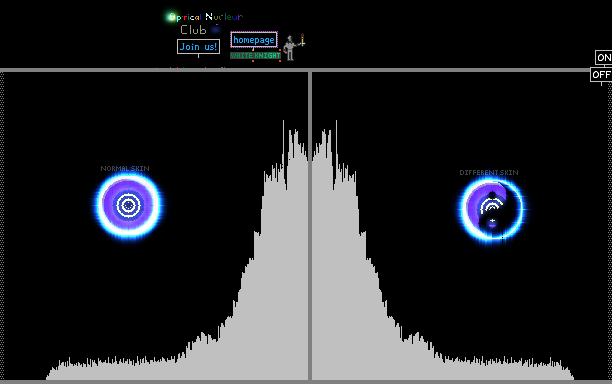Image resolution: width=612 pixels, height=384 pixels.
Task: Select the different skin glowing orb
Action: tap(492, 209)
